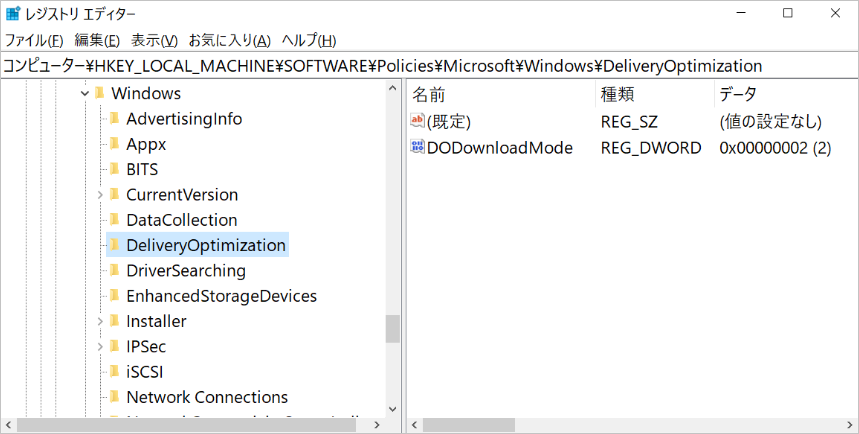Click value pane horizontal scroll right arrow

(850, 425)
